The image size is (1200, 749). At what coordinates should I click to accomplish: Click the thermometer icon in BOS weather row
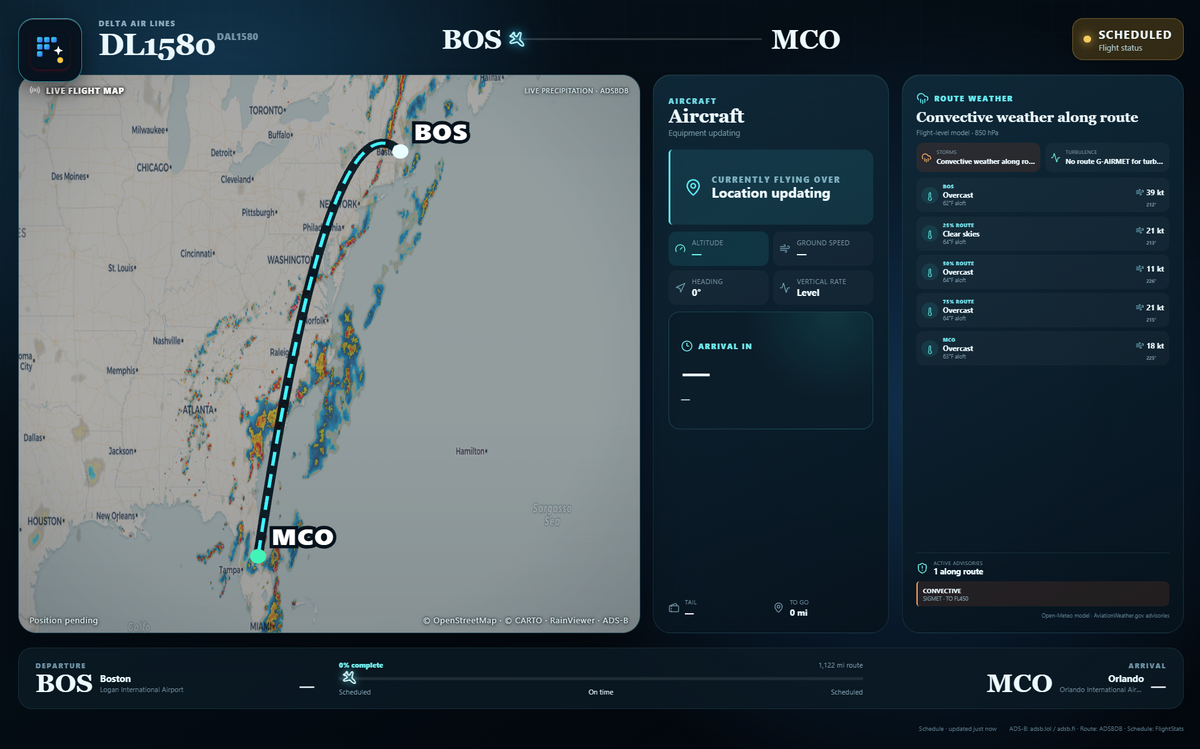[929, 196]
